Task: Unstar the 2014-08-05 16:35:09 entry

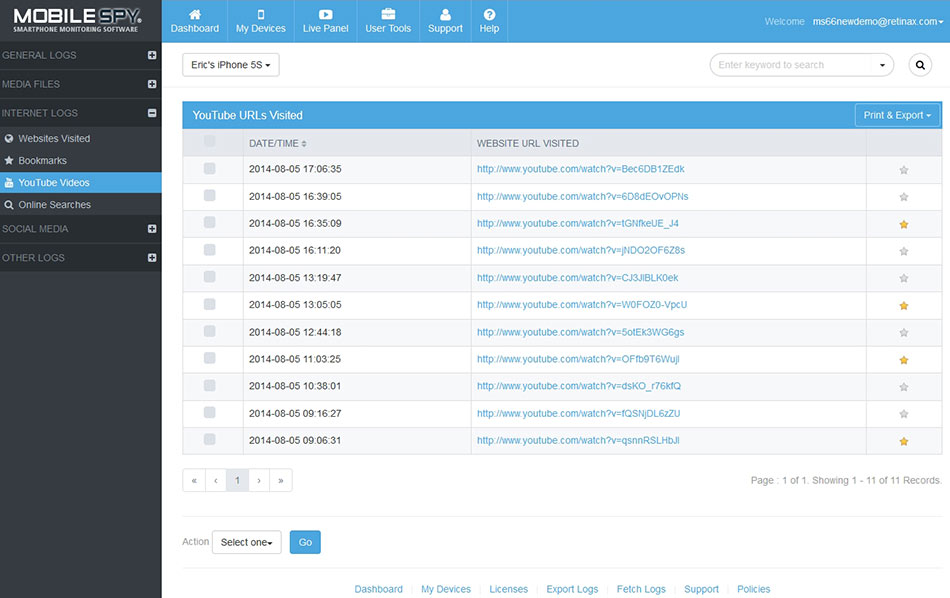Action: coord(904,224)
